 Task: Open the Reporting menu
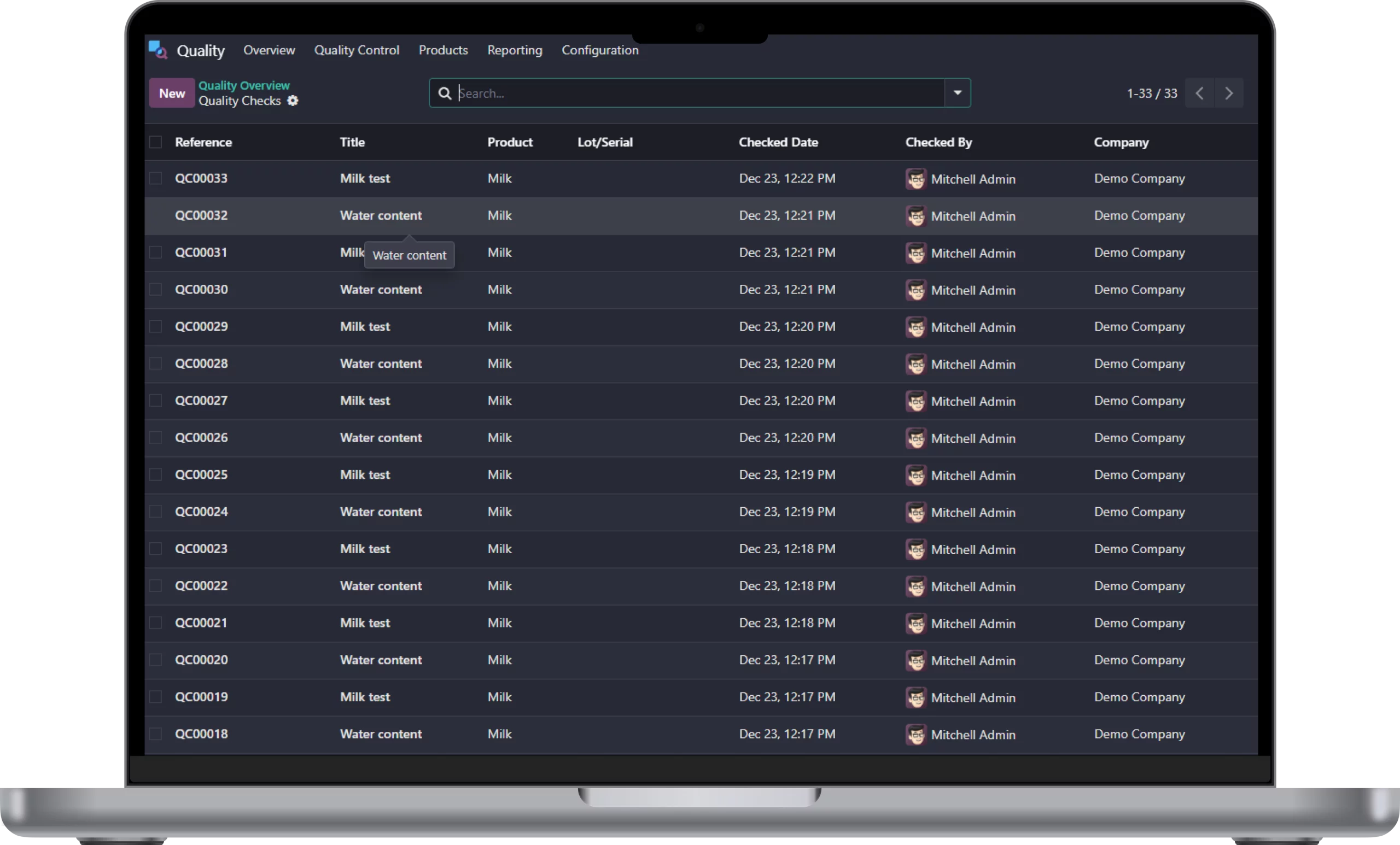pyautogui.click(x=514, y=50)
